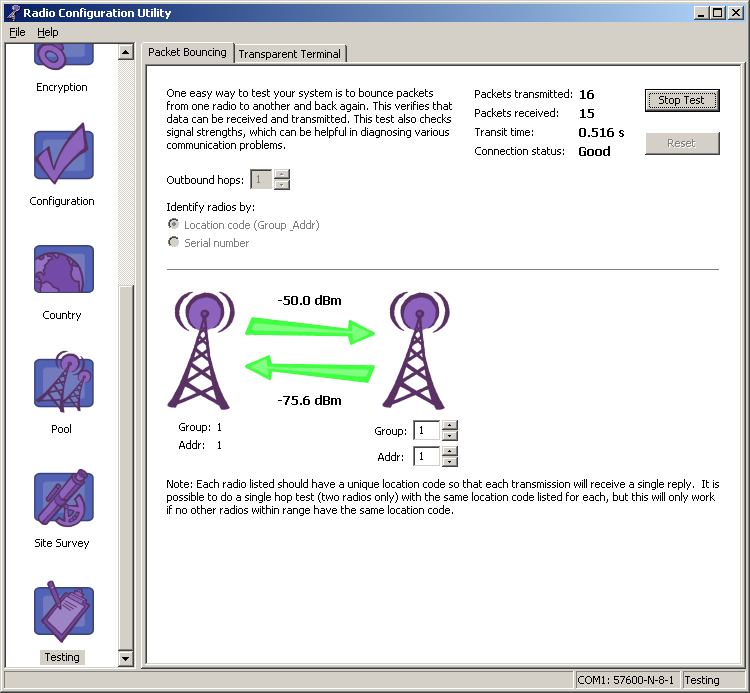Click the Country sidebar label
Viewport: 750px width, 693px height.
click(62, 315)
